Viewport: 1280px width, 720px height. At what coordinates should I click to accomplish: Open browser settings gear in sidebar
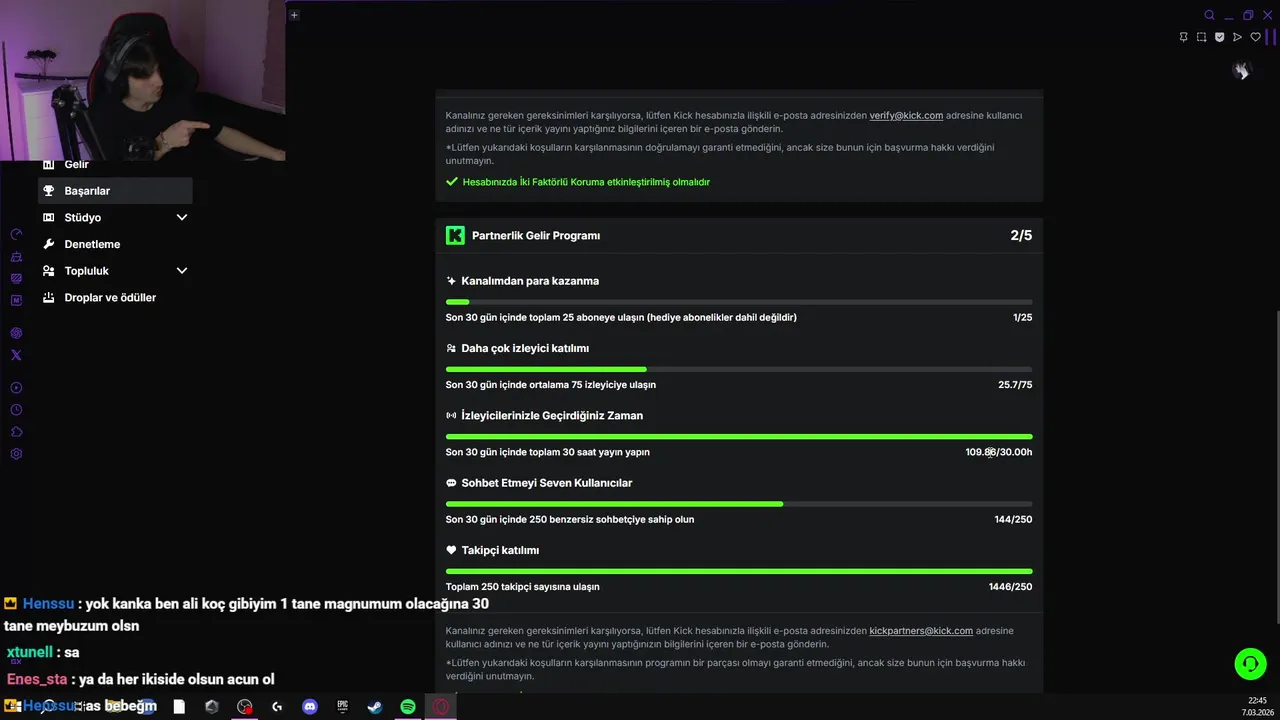point(16,454)
